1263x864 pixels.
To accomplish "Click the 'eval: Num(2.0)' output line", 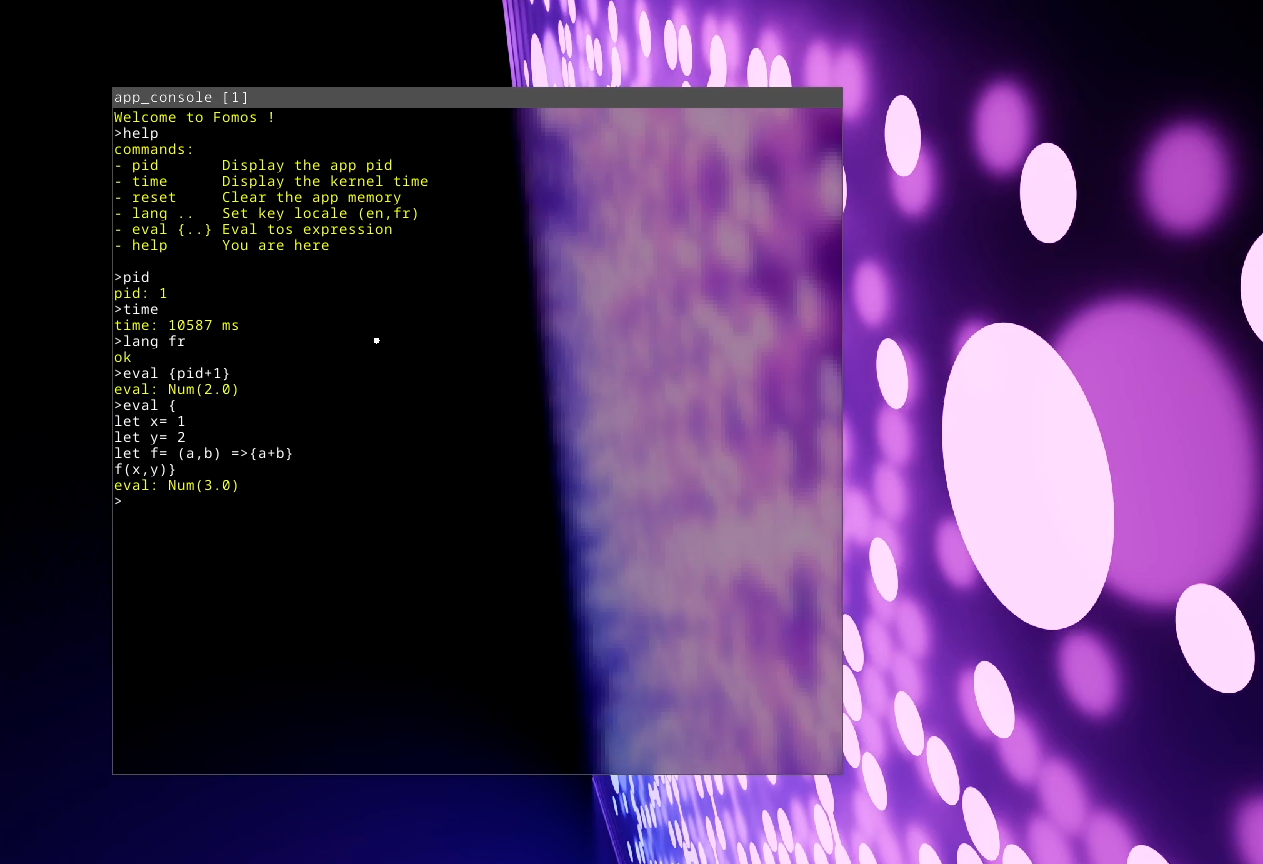I will point(177,390).
